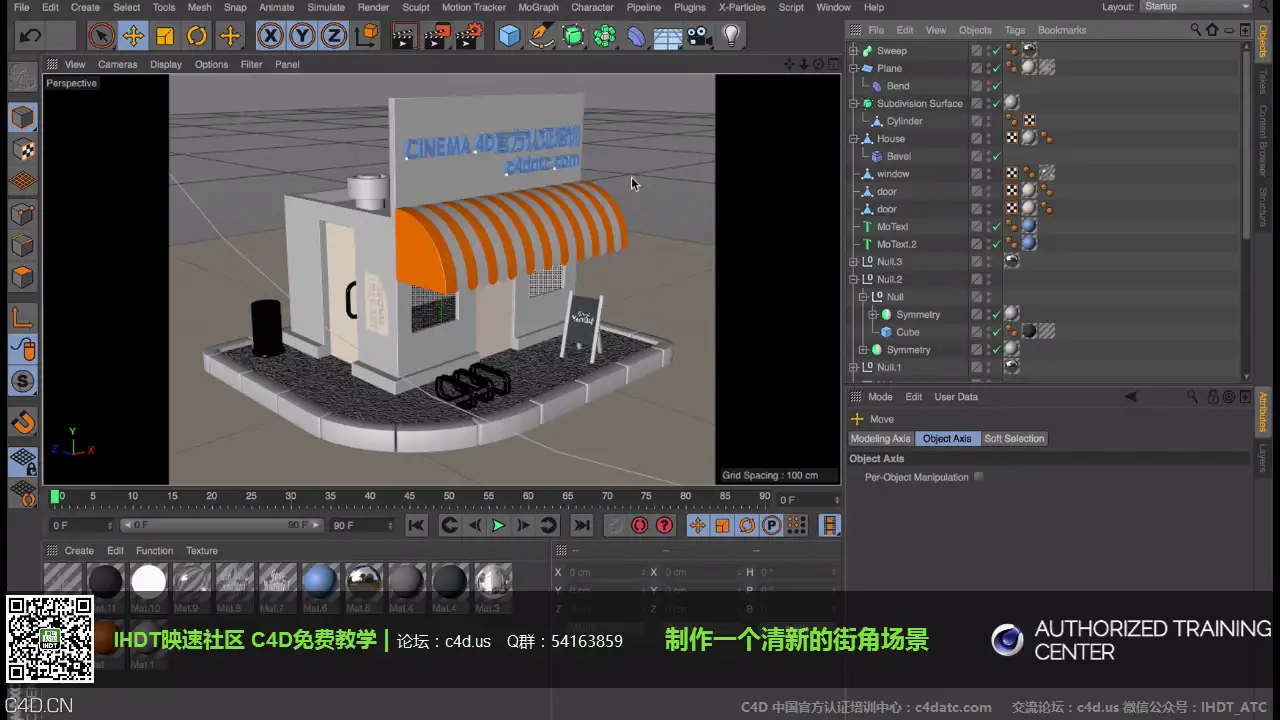Play the animation forward
The image size is (1280, 720).
tap(498, 526)
